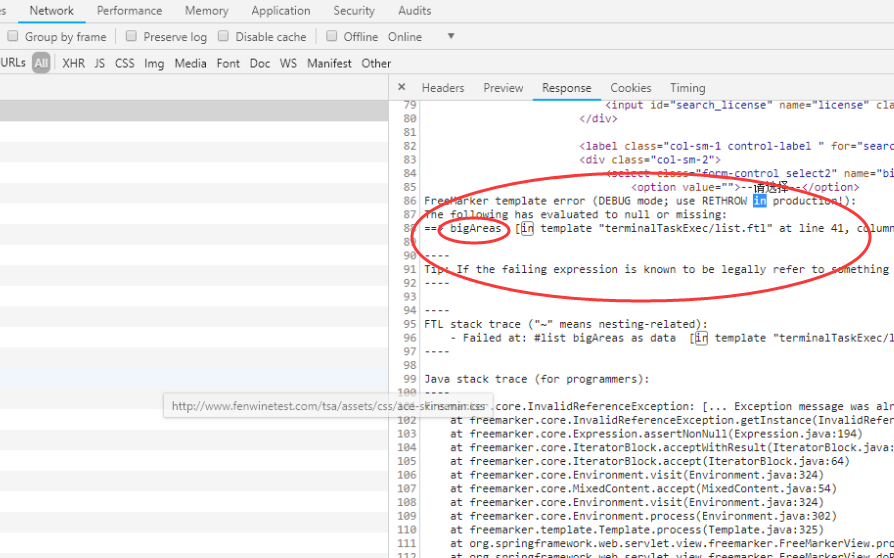Filter requests by Manifest
The width and height of the screenshot is (894, 558).
tap(329, 63)
